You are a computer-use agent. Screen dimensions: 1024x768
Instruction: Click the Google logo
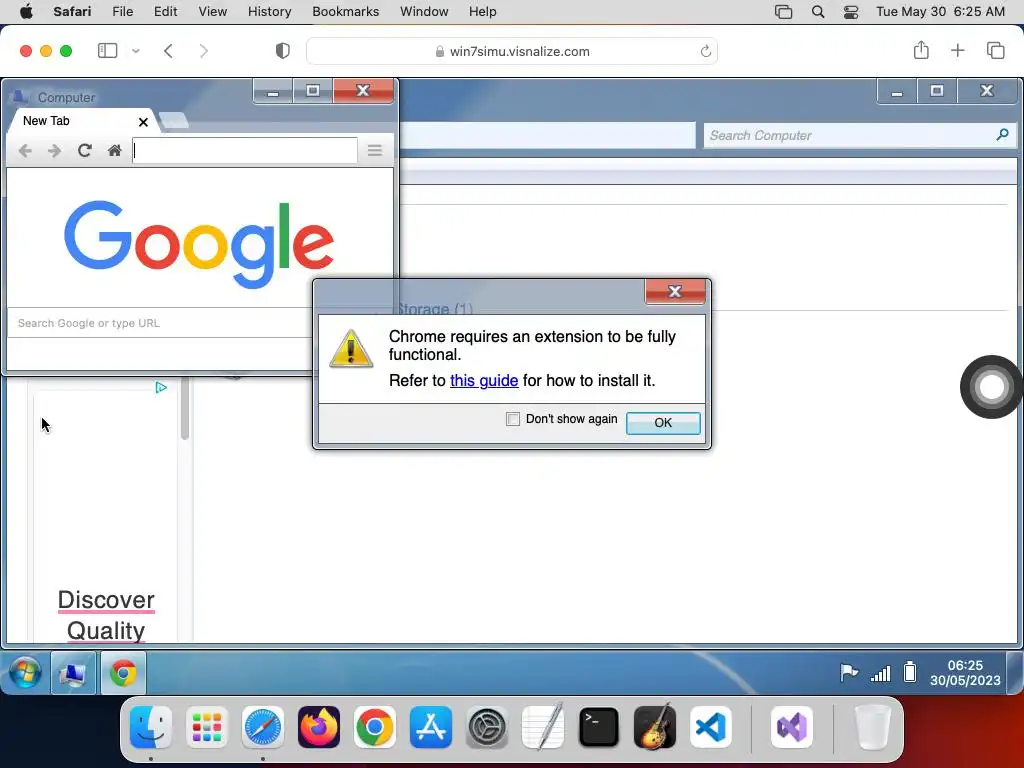click(x=199, y=244)
